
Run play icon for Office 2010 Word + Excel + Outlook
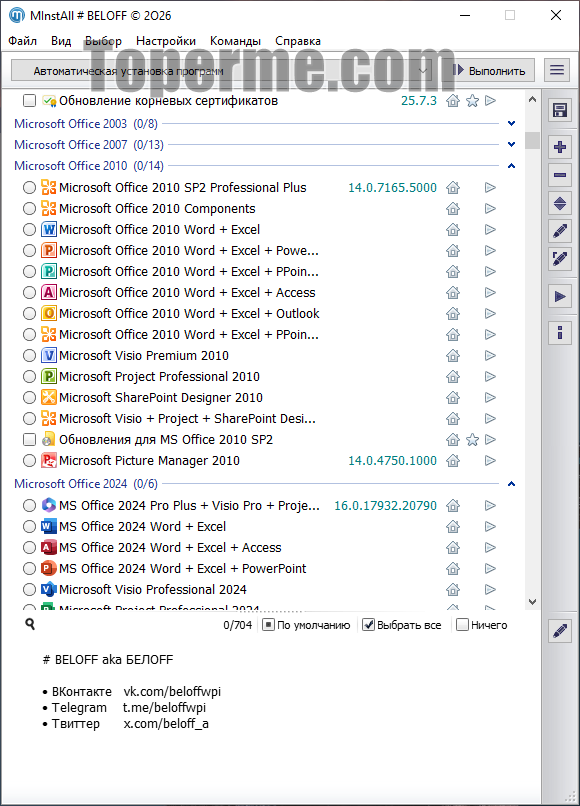click(x=490, y=314)
